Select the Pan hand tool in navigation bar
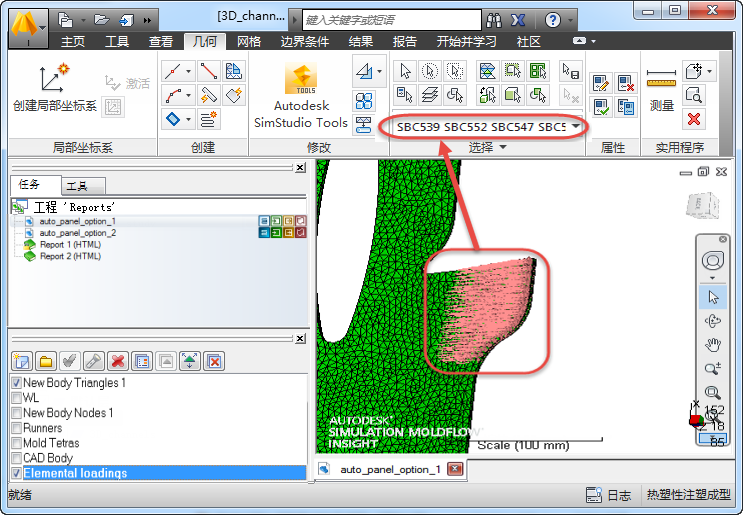This screenshot has height=515, width=743. 712,344
